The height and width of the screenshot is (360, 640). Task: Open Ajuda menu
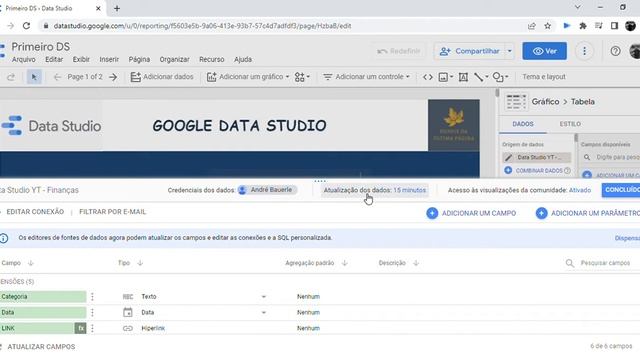tap(243, 60)
